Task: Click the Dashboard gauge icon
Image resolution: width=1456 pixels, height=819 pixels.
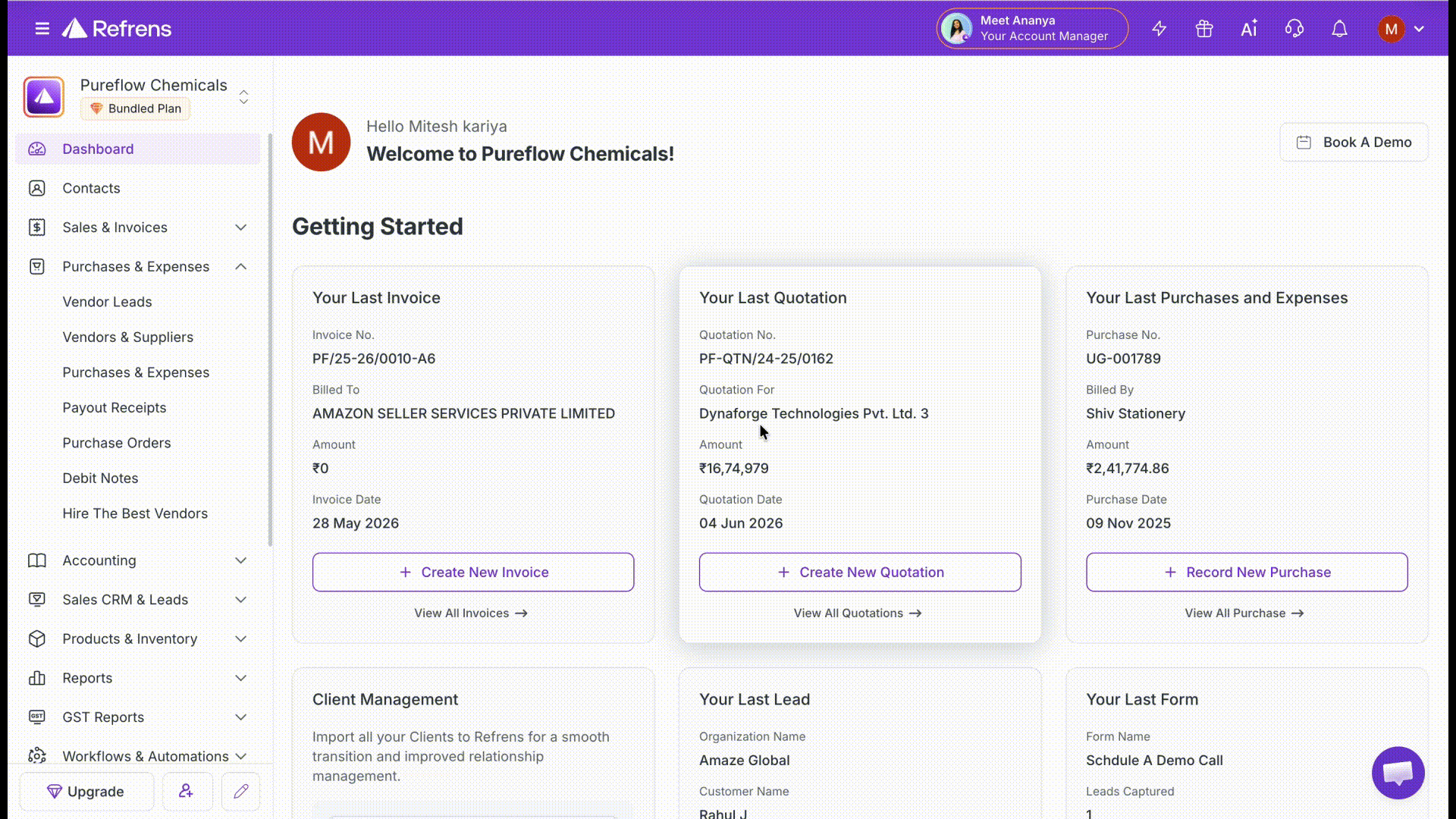Action: 37,149
